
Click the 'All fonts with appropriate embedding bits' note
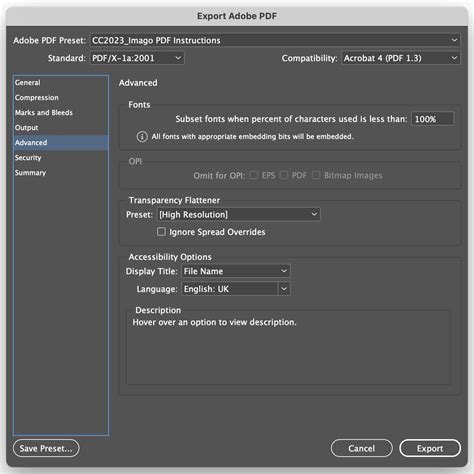(x=253, y=137)
